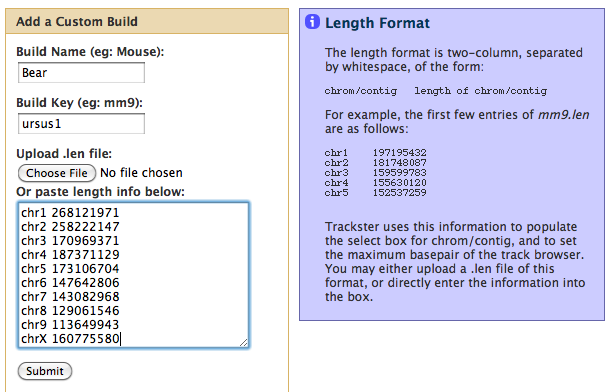This screenshot has width=612, height=392.
Task: Click the 'Build Name (eg: Mouse):' label
Action: (x=90, y=52)
